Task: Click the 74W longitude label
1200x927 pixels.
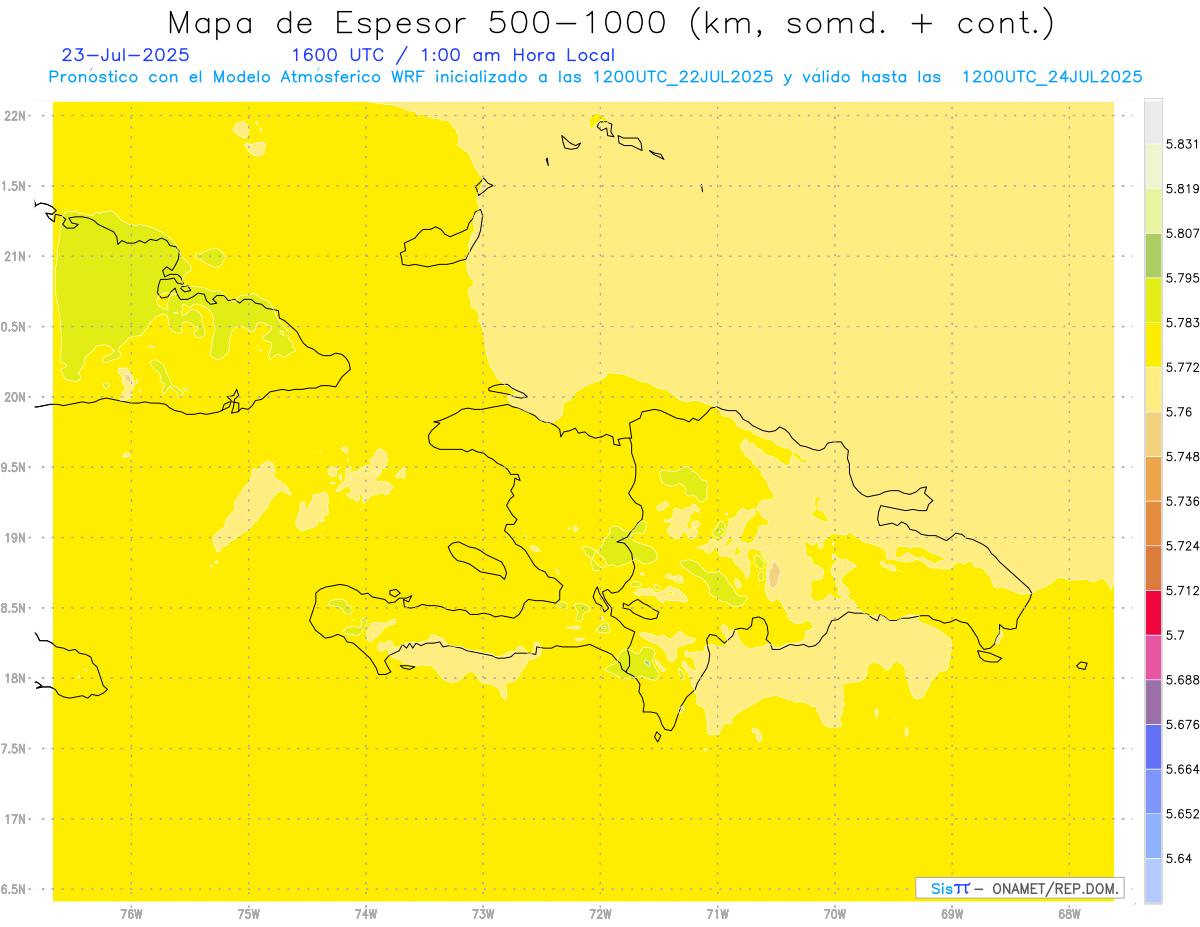Action: point(366,914)
